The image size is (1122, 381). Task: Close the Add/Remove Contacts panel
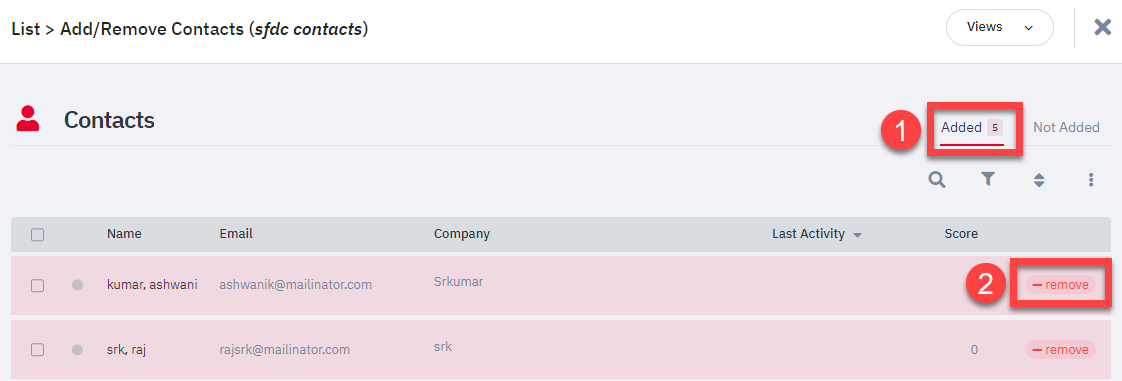[x=1103, y=27]
